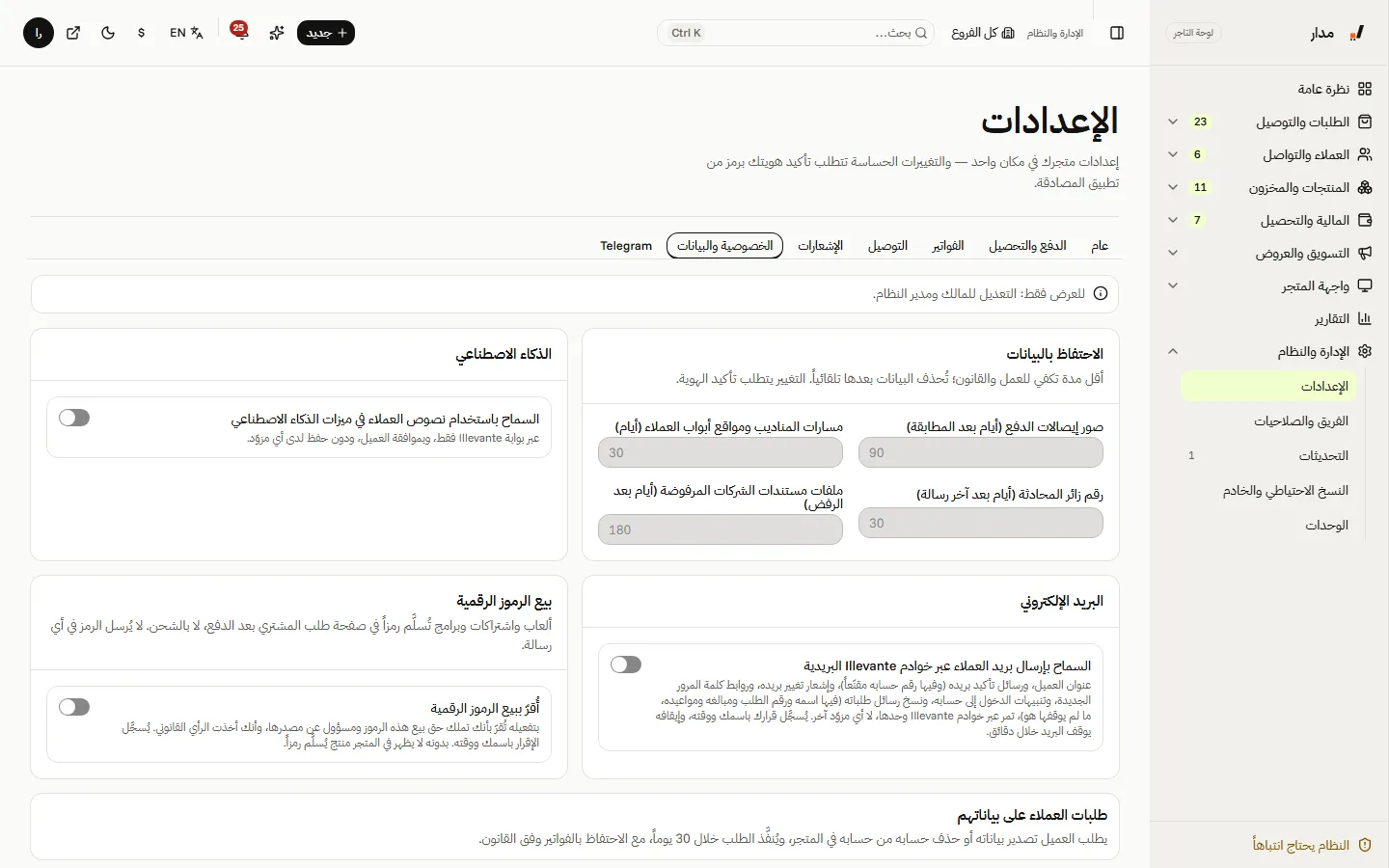Expand المنتجات والمخزون menu chevron
The image size is (1389, 868).
tap(1173, 187)
